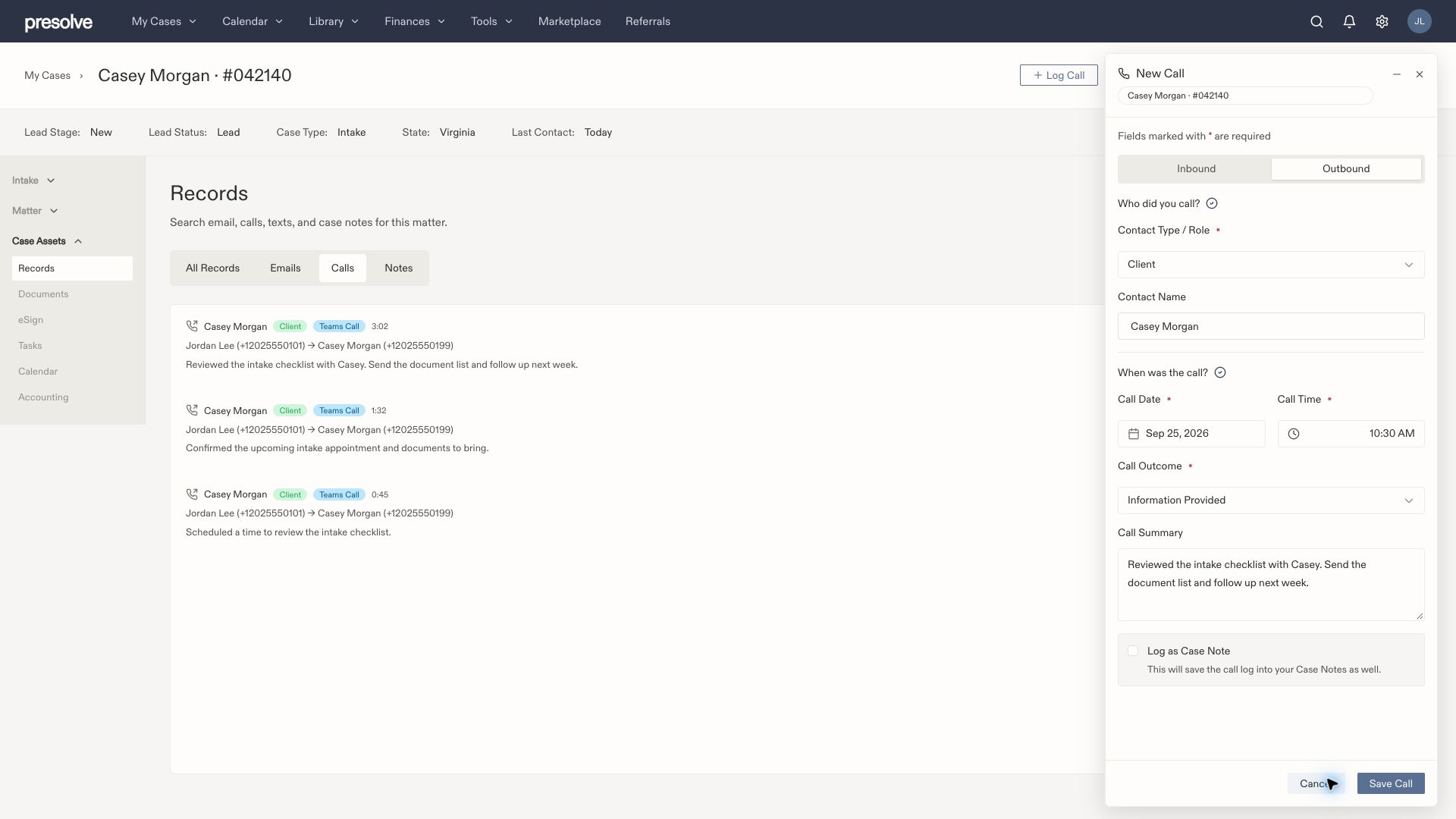Switch to Notes tab
The height and width of the screenshot is (819, 1456).
tap(398, 268)
